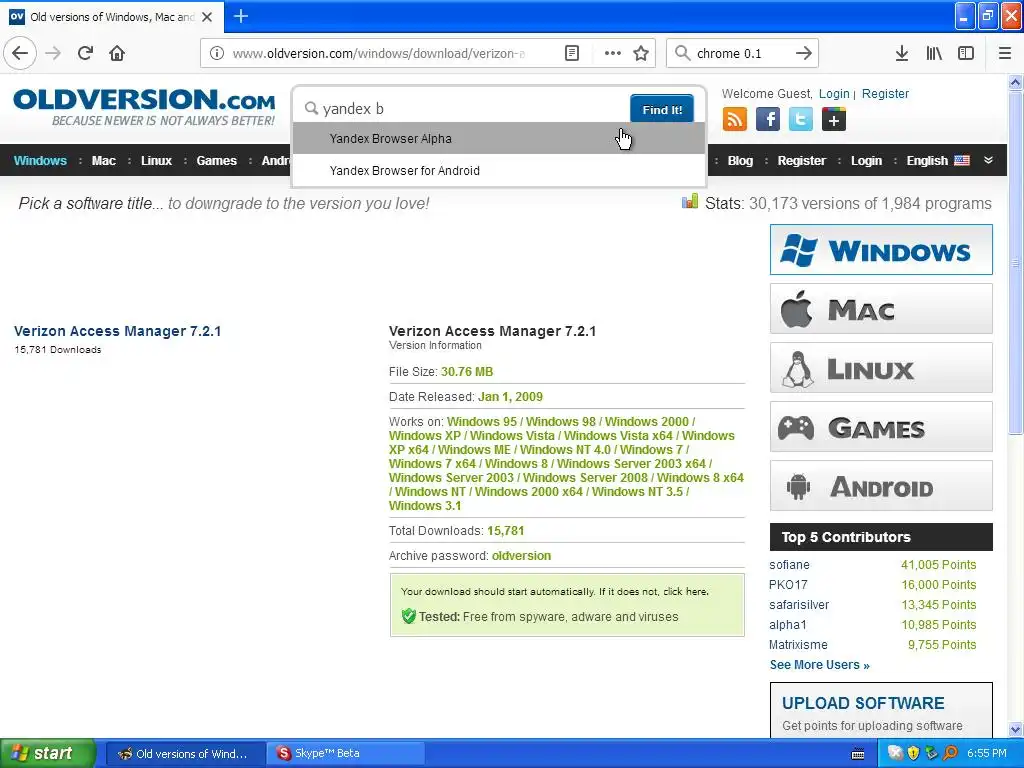Open the big Android category button
Viewport: 1024px width, 768px height.
coord(881,486)
